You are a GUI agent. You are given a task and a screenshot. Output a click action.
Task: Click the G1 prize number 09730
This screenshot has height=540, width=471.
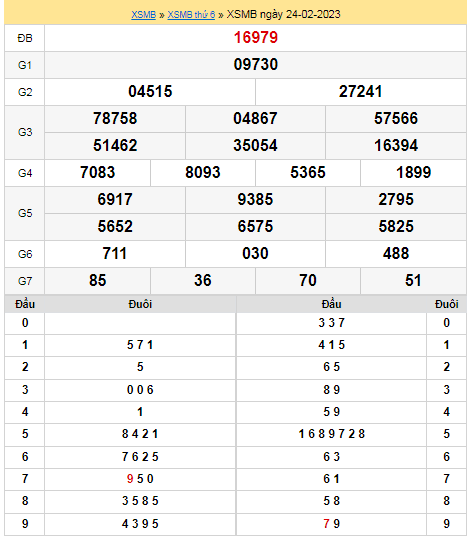(x=255, y=64)
